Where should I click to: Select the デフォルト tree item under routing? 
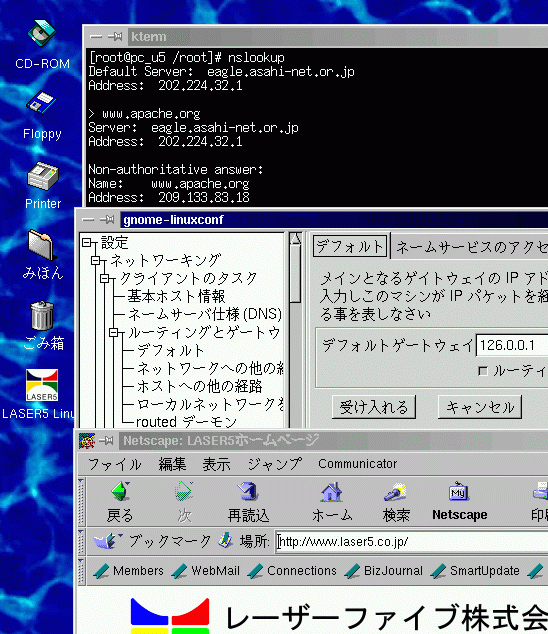pyautogui.click(x=170, y=350)
